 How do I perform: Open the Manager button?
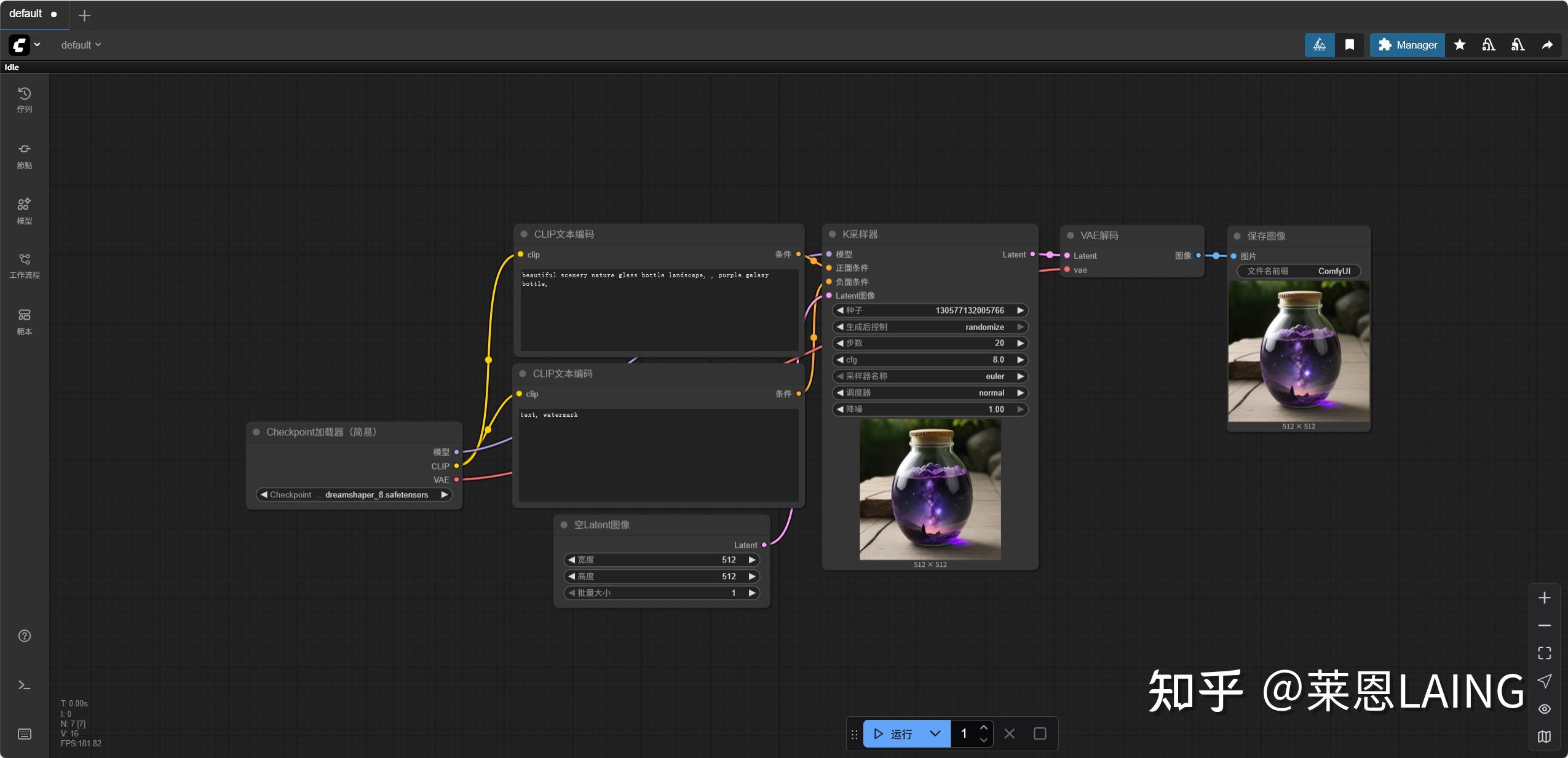pyautogui.click(x=1408, y=45)
